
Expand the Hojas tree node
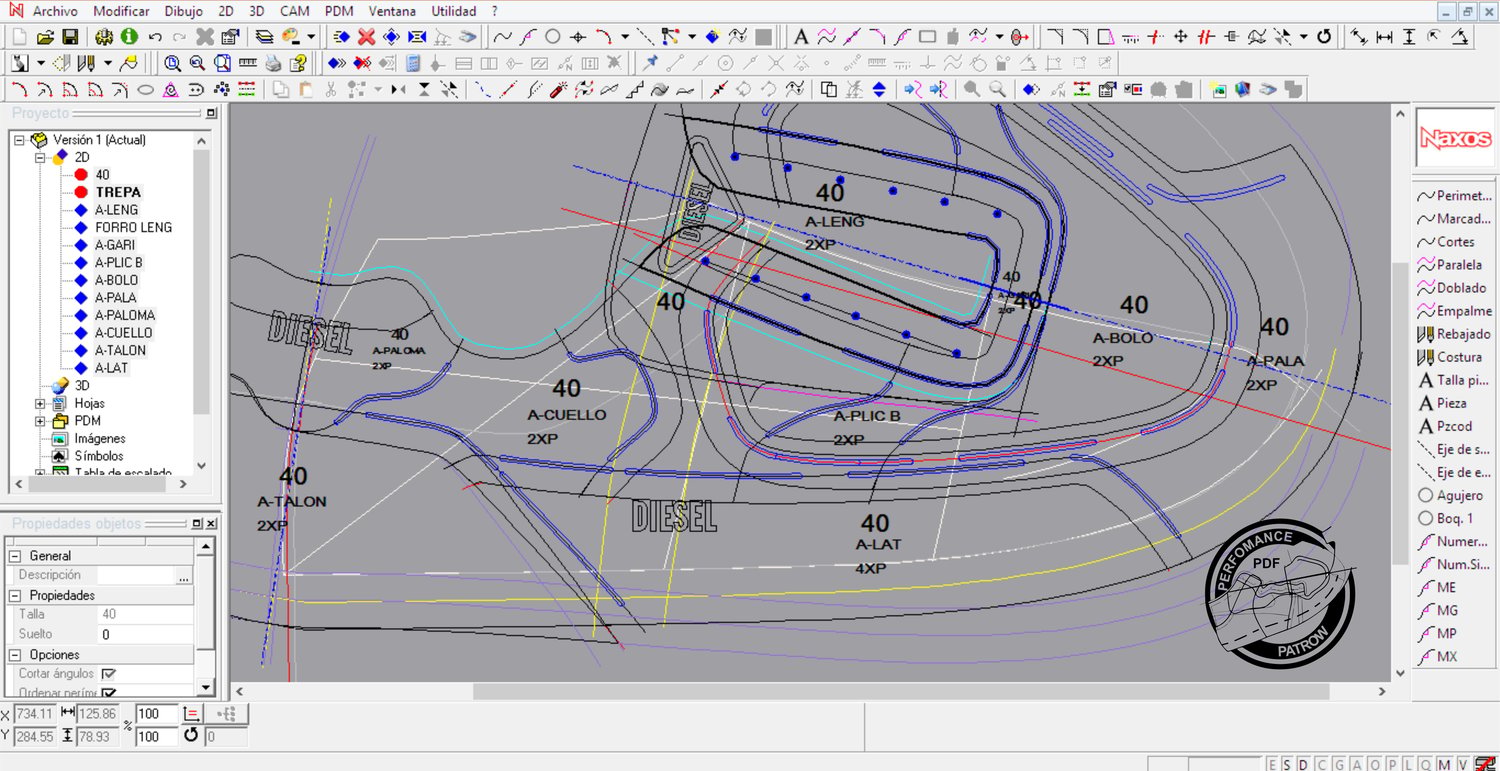tap(40, 403)
